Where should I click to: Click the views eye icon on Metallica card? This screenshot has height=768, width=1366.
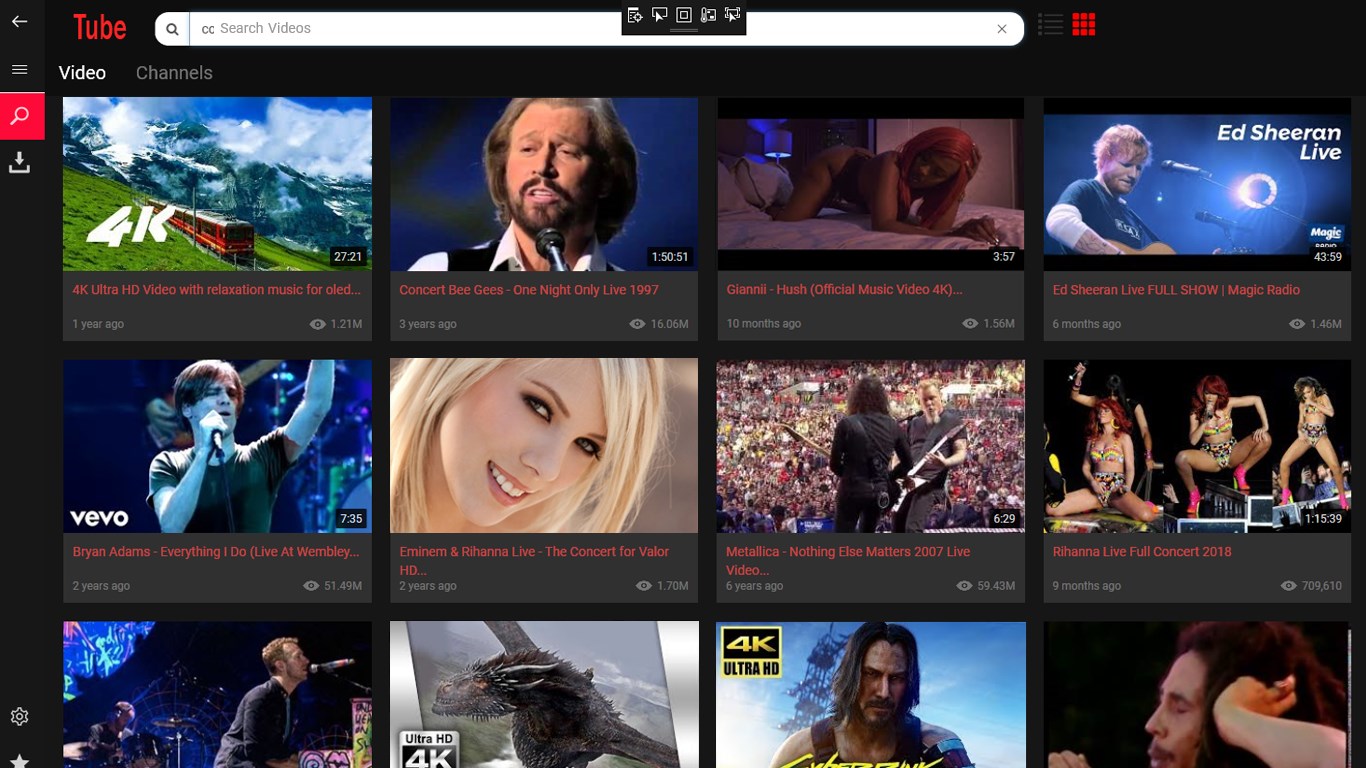tap(964, 586)
